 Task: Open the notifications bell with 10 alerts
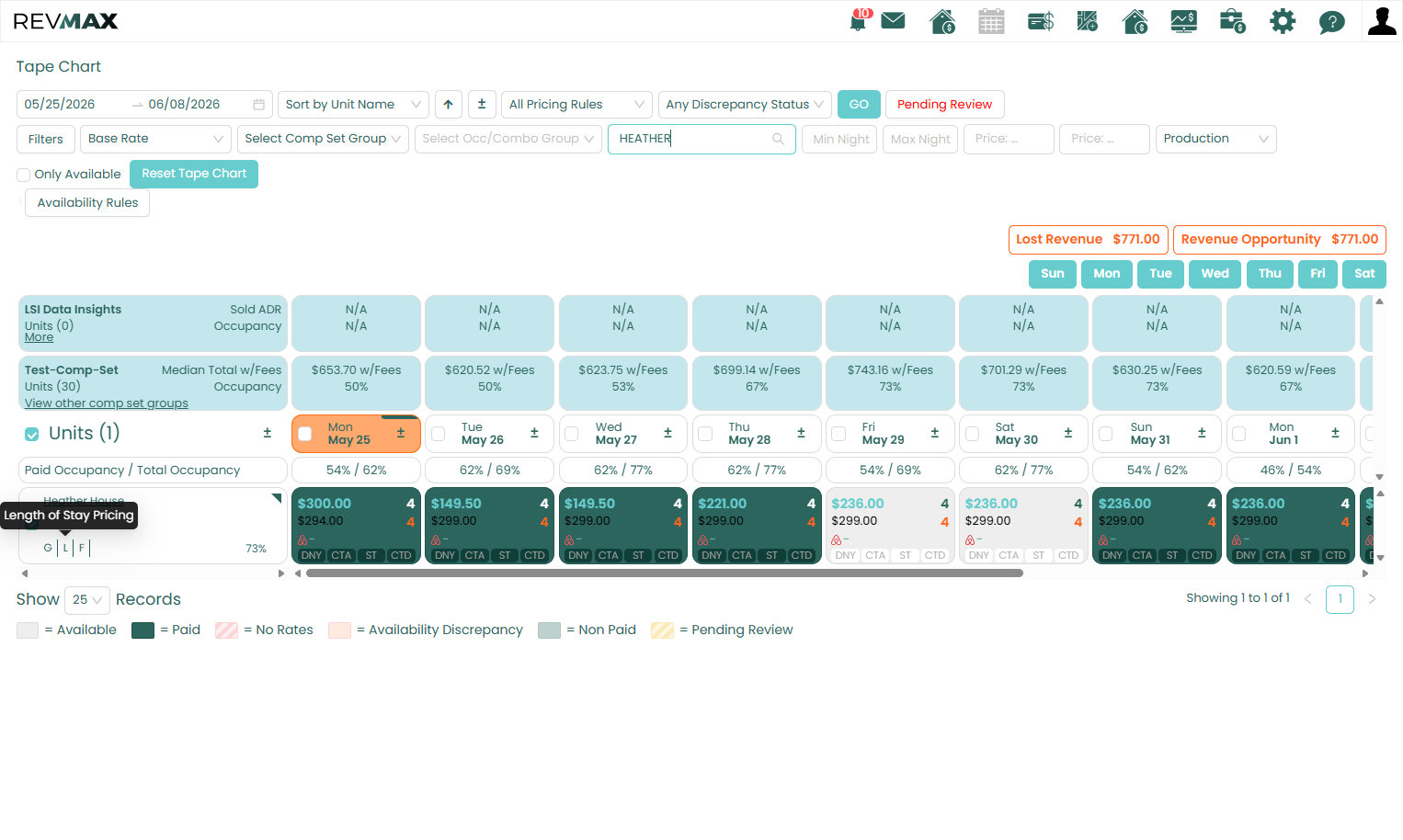tap(859, 20)
